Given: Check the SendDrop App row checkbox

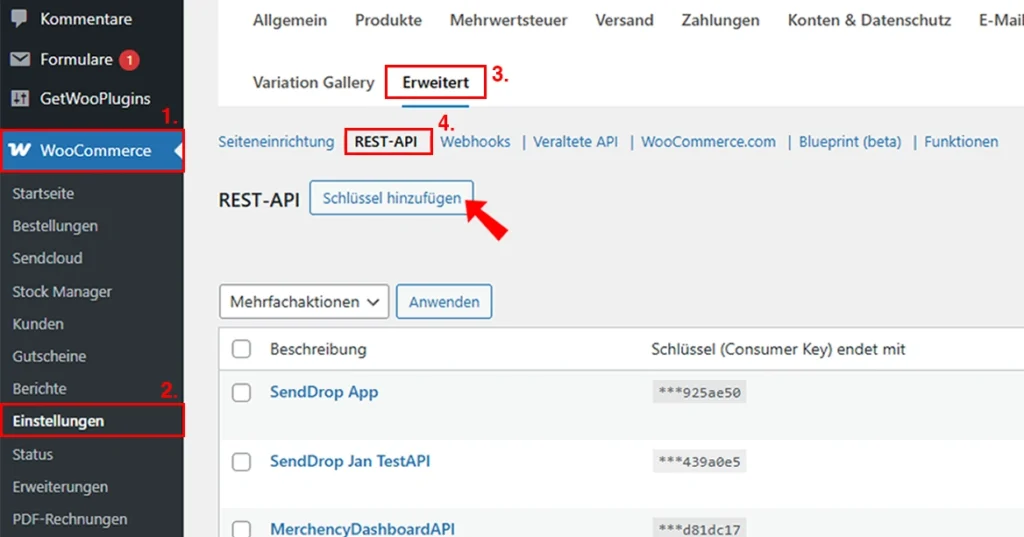Looking at the screenshot, I should [242, 393].
